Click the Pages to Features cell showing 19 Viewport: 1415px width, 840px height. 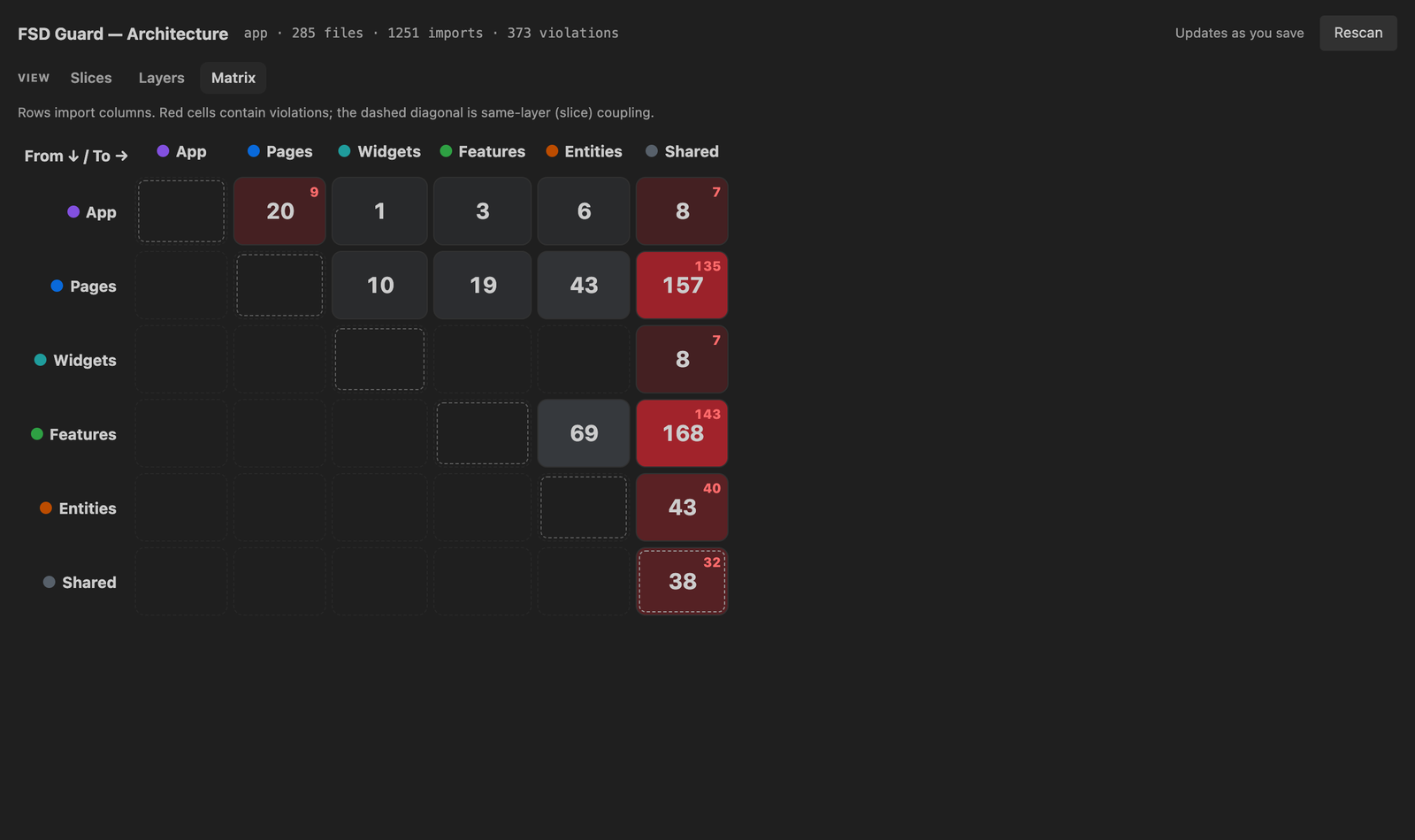point(482,286)
